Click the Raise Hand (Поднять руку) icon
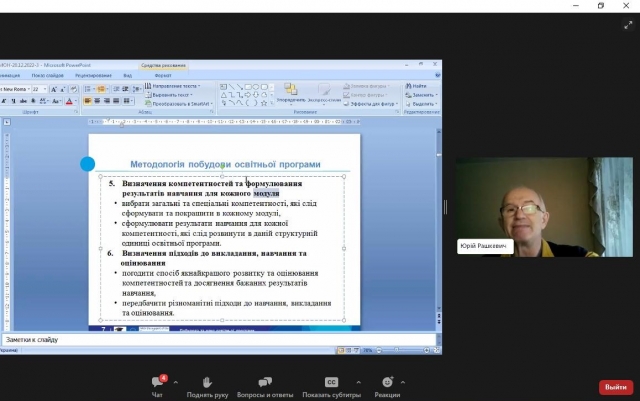This screenshot has height=401, width=640. 207,382
